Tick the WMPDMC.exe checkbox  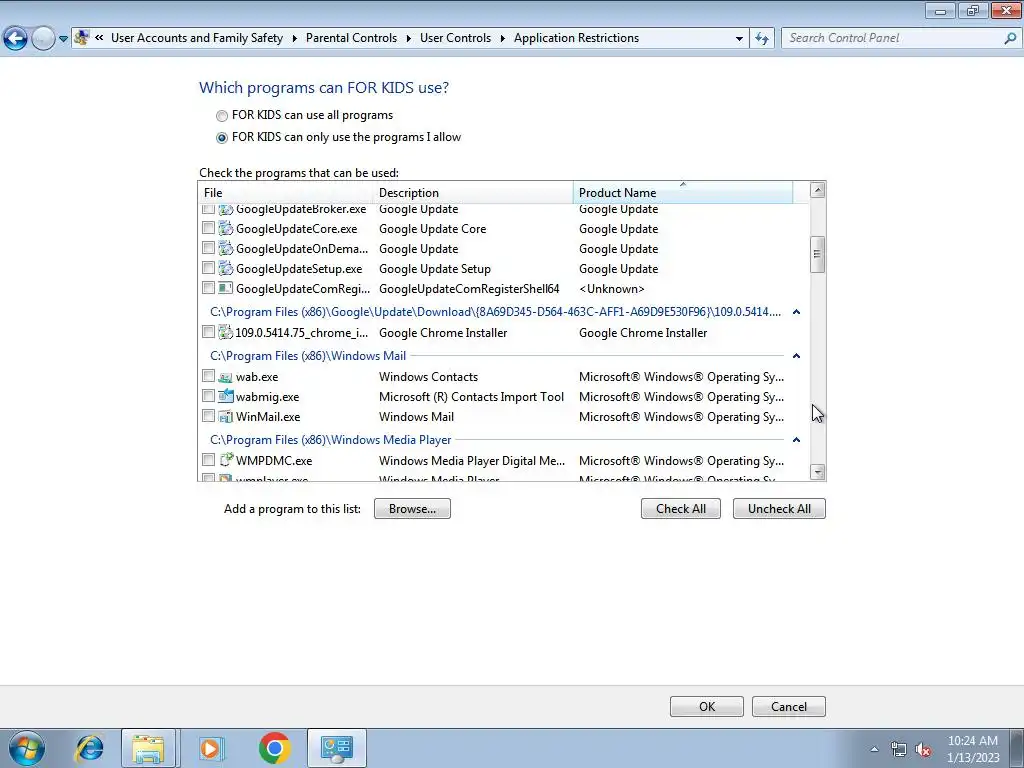pyautogui.click(x=208, y=460)
